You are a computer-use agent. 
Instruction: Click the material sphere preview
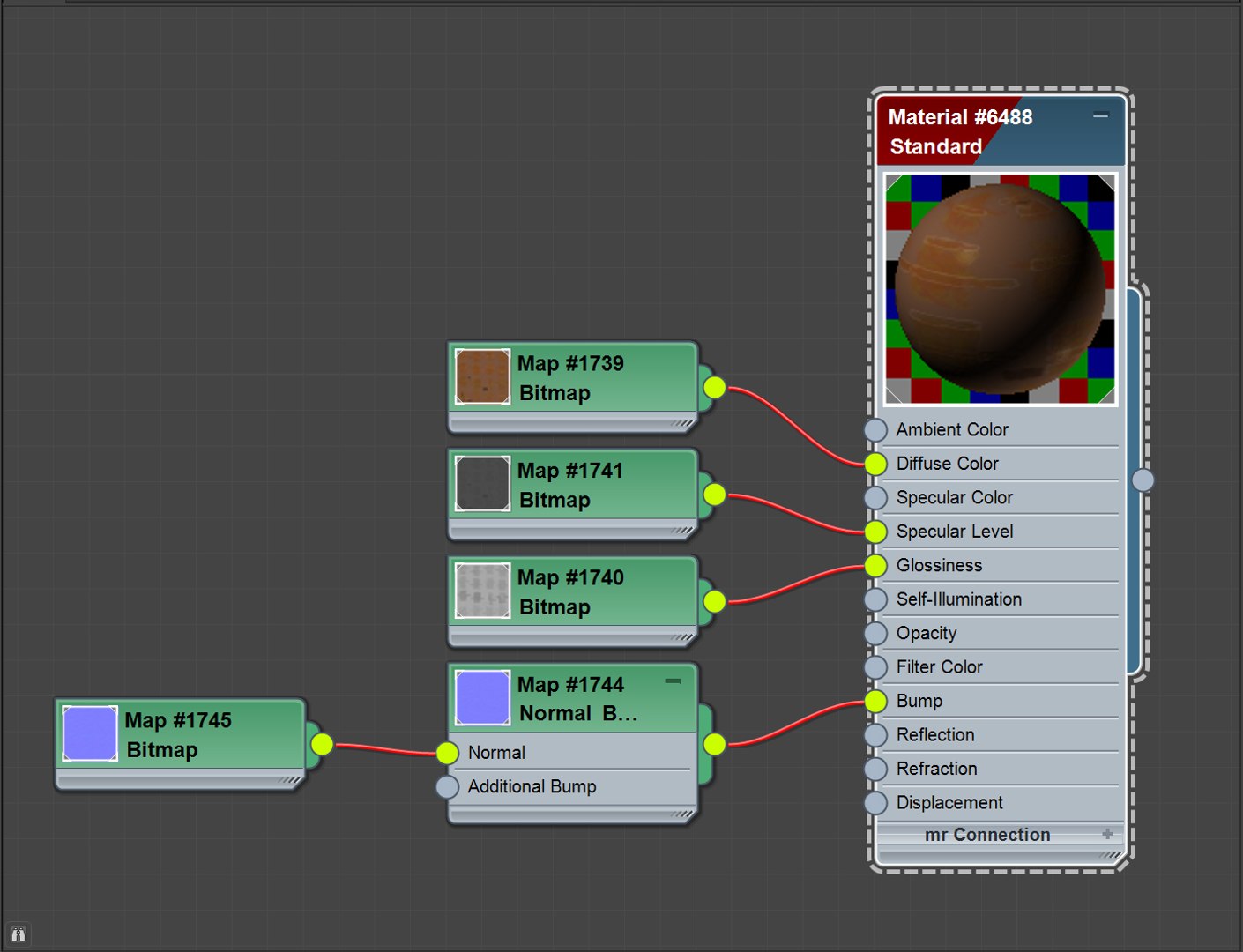point(1001,289)
